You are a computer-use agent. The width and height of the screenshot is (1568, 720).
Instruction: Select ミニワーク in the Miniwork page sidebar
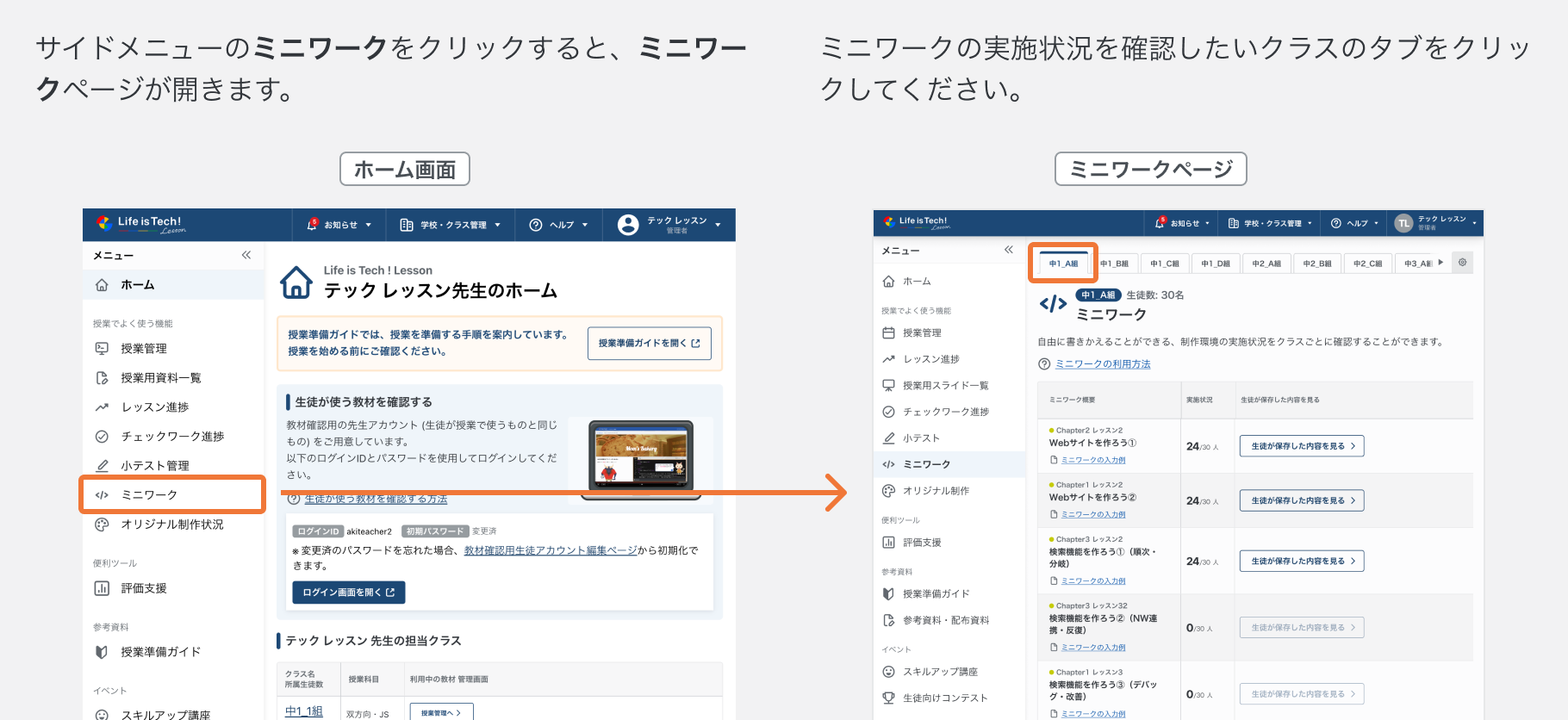[x=949, y=464]
